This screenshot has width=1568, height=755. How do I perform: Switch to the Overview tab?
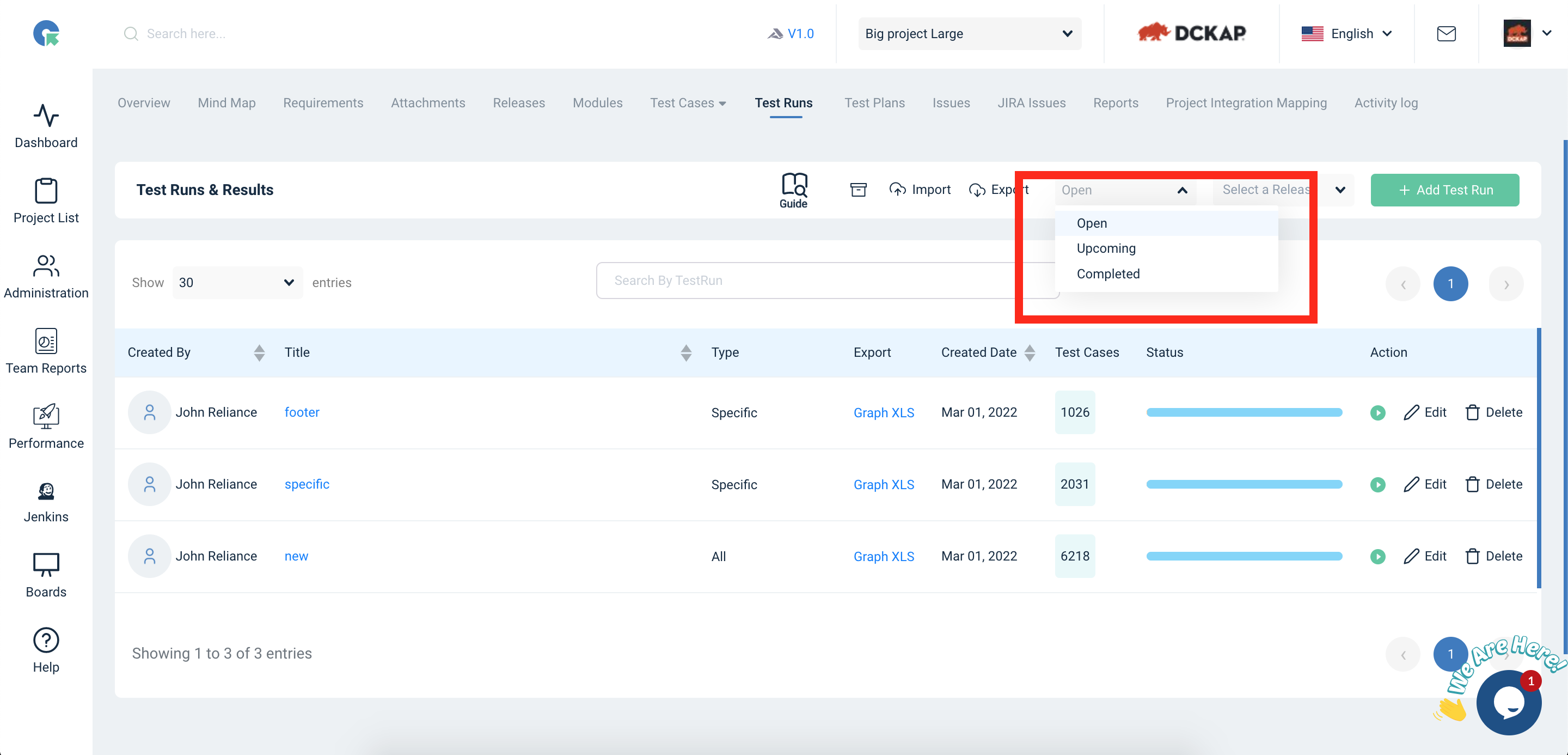click(x=144, y=103)
